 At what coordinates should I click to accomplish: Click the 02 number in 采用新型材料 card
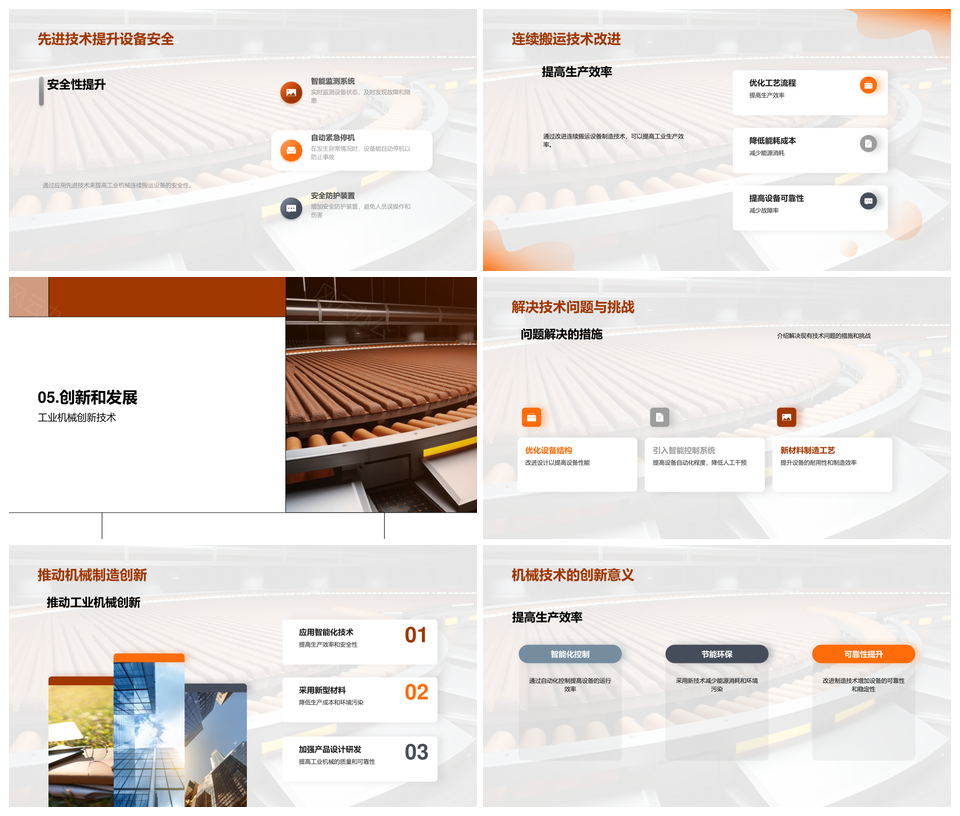(x=416, y=692)
